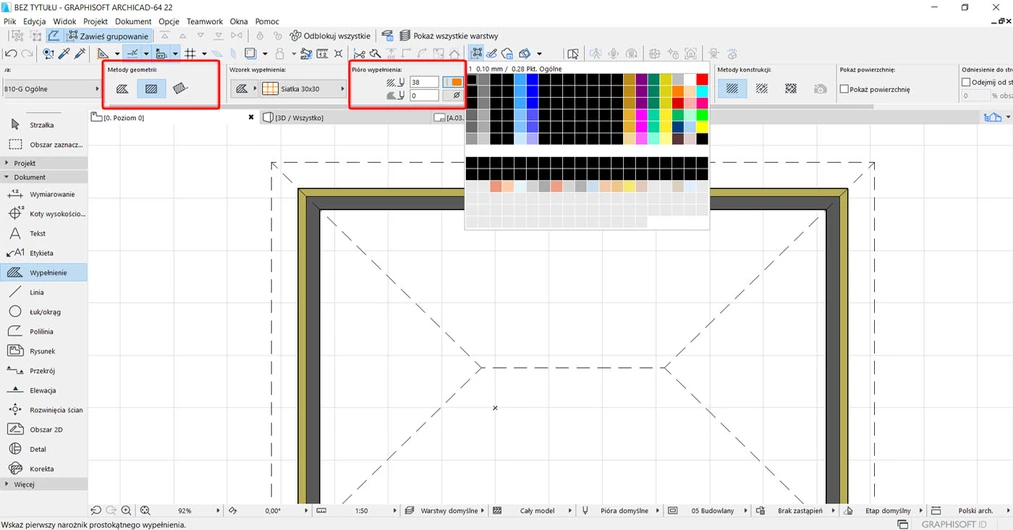
Task: Click Pokaż wszystkie warstwy button
Action: [449, 36]
